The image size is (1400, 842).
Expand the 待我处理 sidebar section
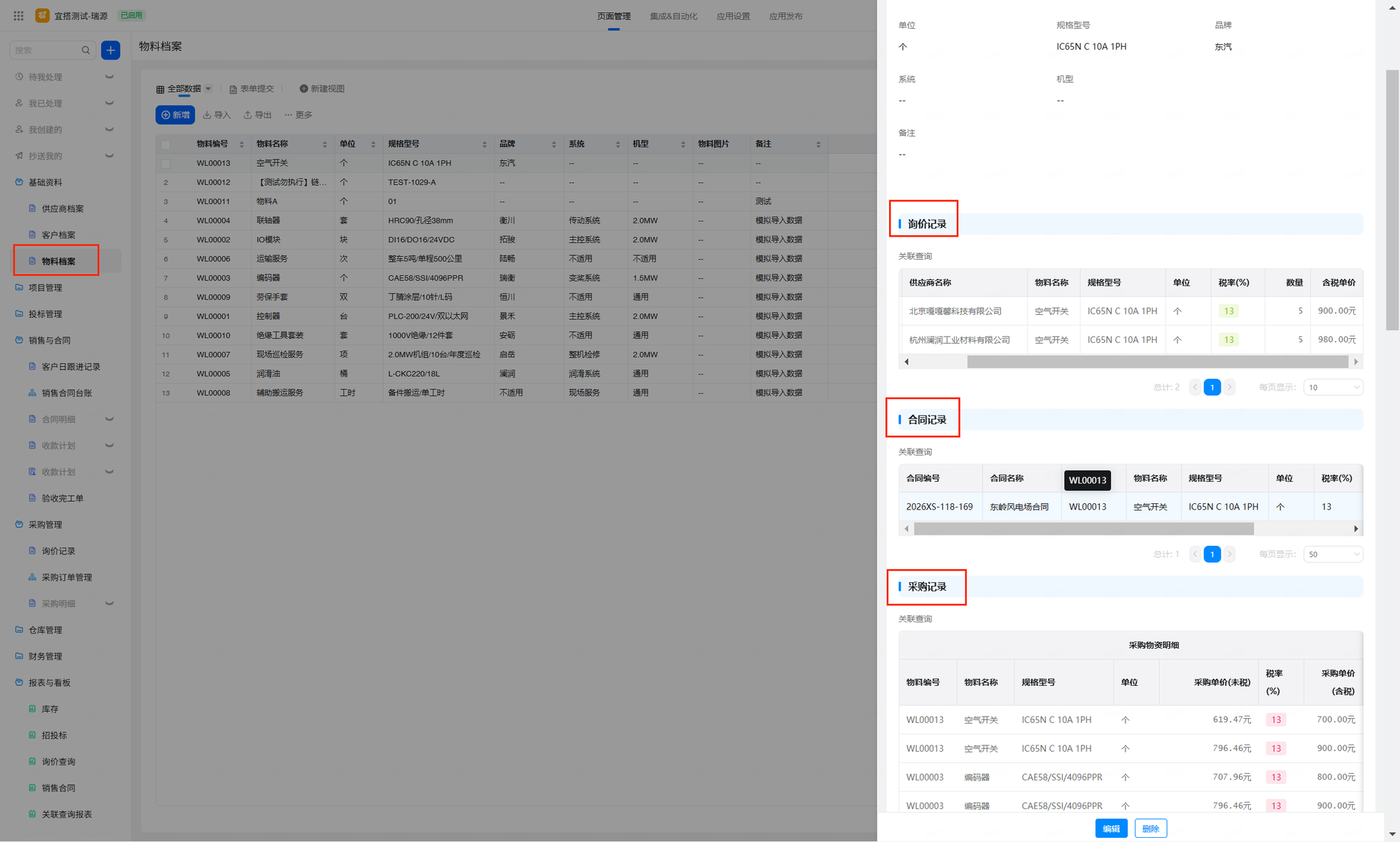pos(109,77)
